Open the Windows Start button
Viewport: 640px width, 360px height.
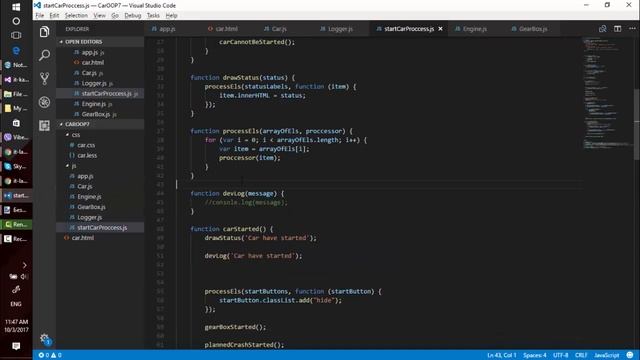[x=16, y=7]
